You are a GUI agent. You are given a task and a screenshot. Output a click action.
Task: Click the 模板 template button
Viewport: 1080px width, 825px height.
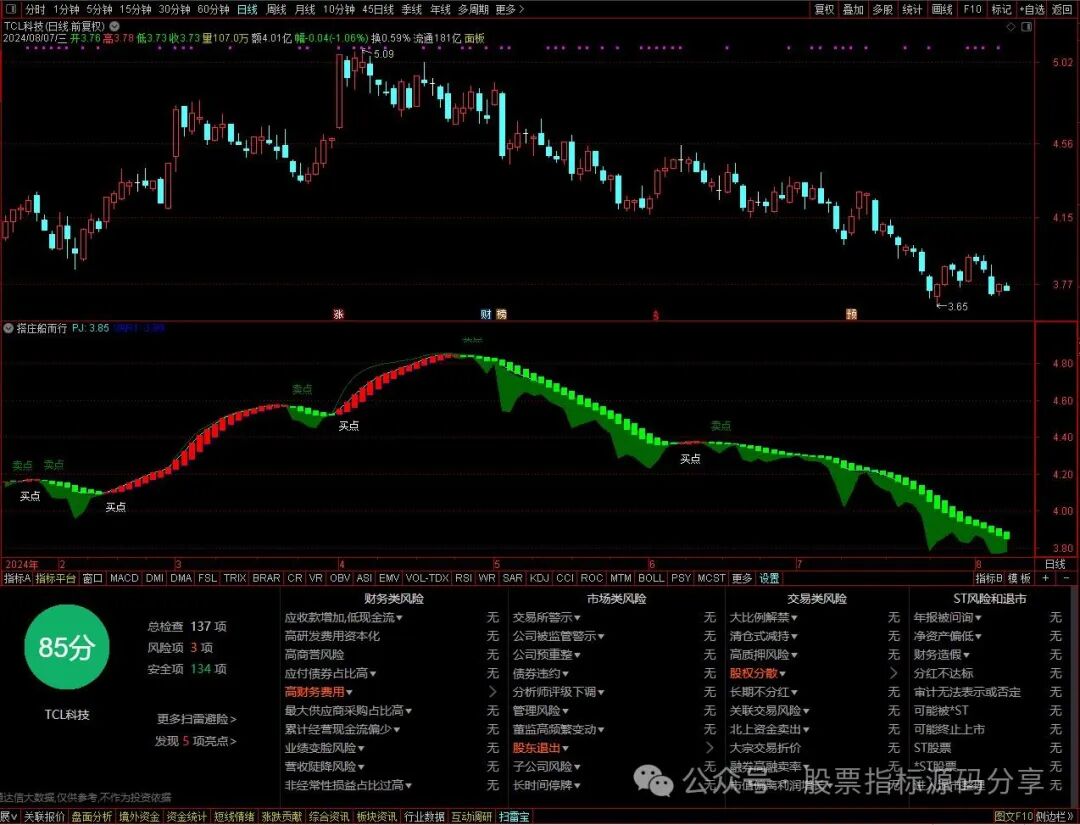(x=1019, y=578)
